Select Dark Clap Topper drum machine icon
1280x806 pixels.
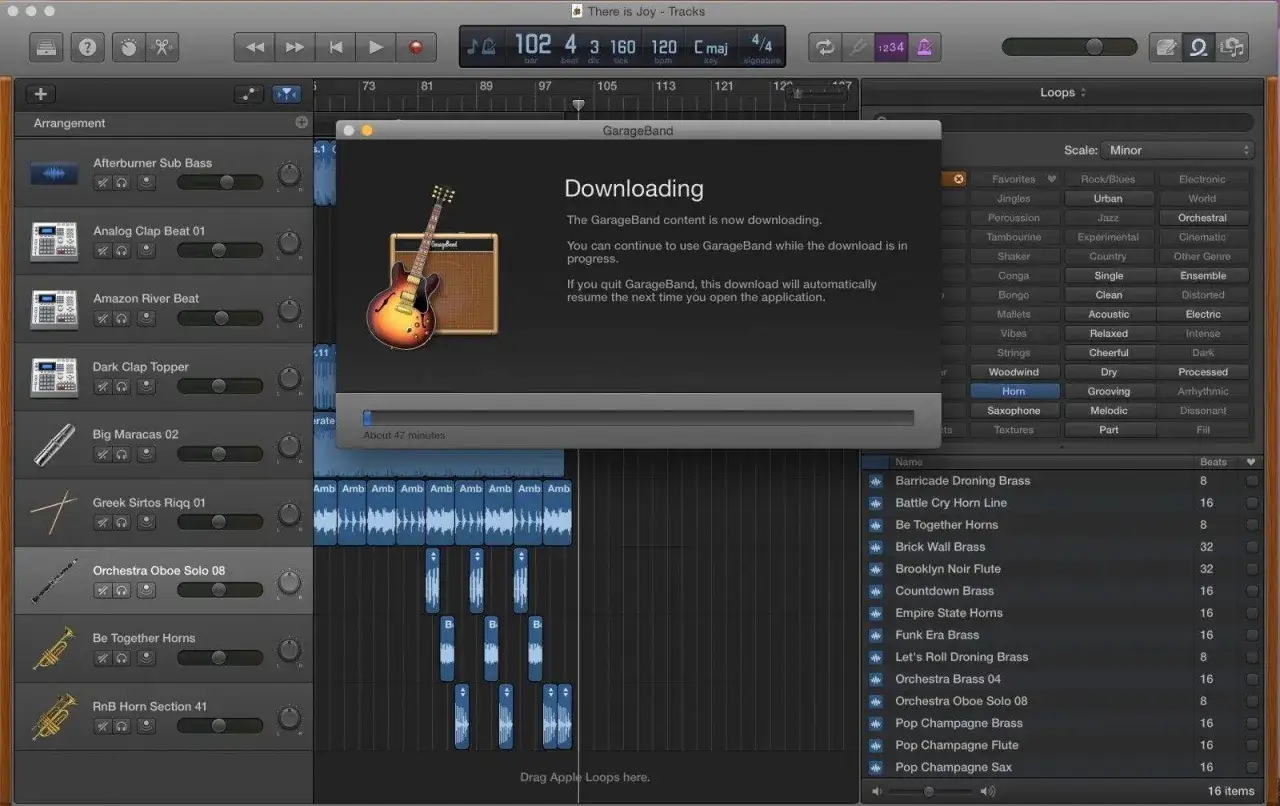(55, 377)
